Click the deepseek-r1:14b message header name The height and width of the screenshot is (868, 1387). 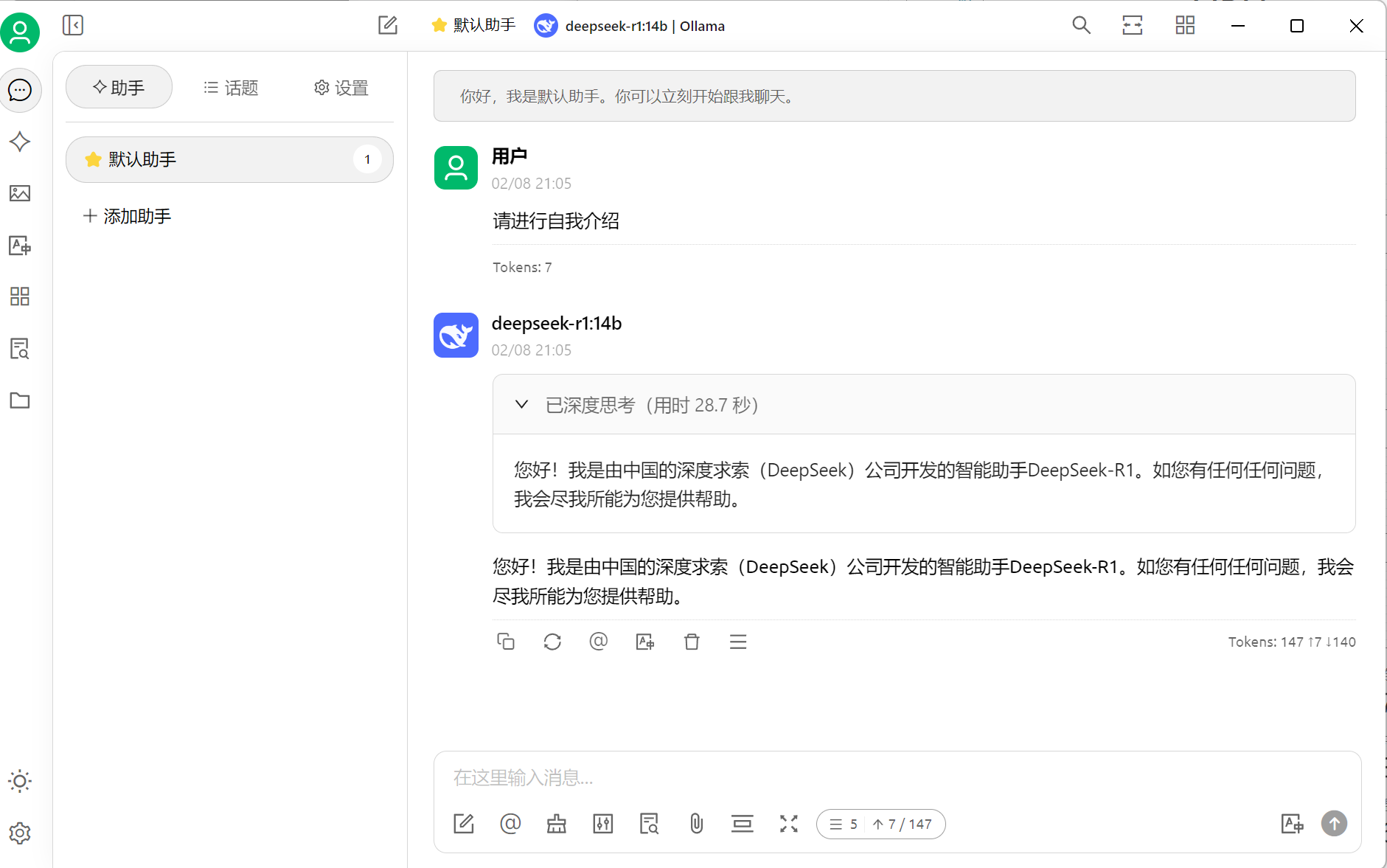pos(557,323)
